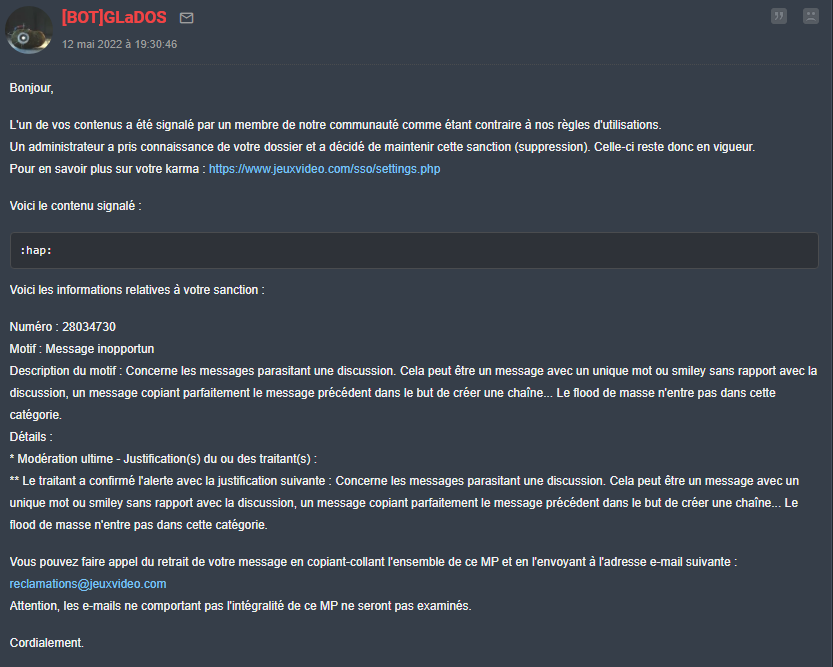
Task: Click the Cordialement sign-off text
Action: 47,643
